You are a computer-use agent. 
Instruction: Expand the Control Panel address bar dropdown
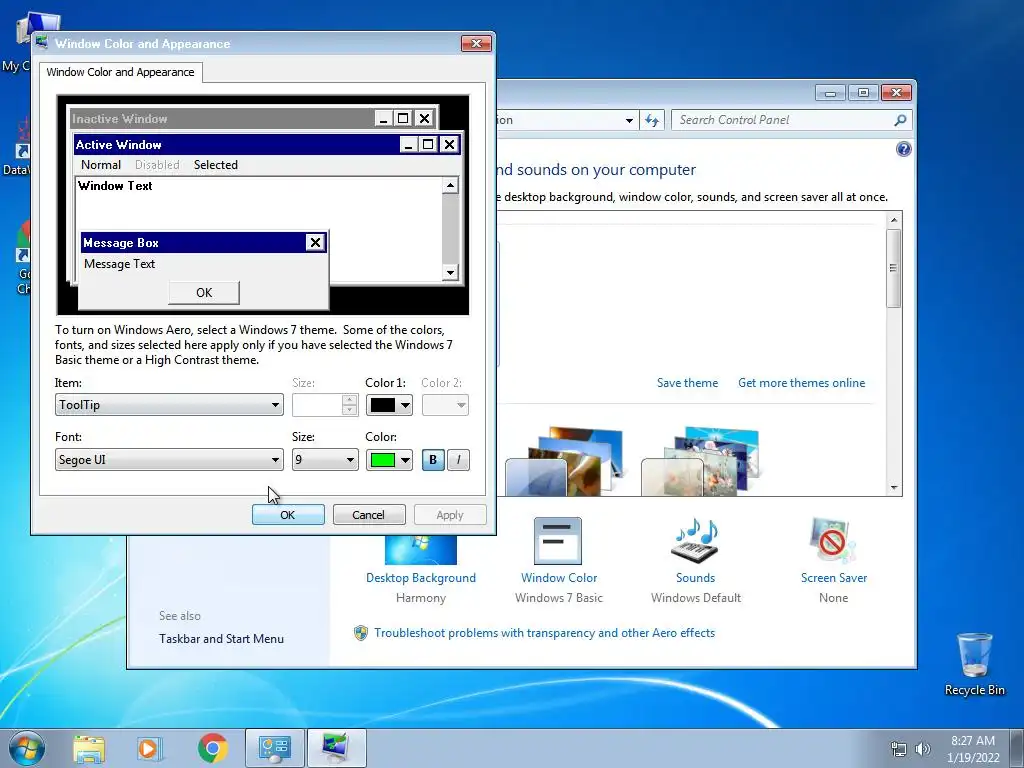(629, 120)
